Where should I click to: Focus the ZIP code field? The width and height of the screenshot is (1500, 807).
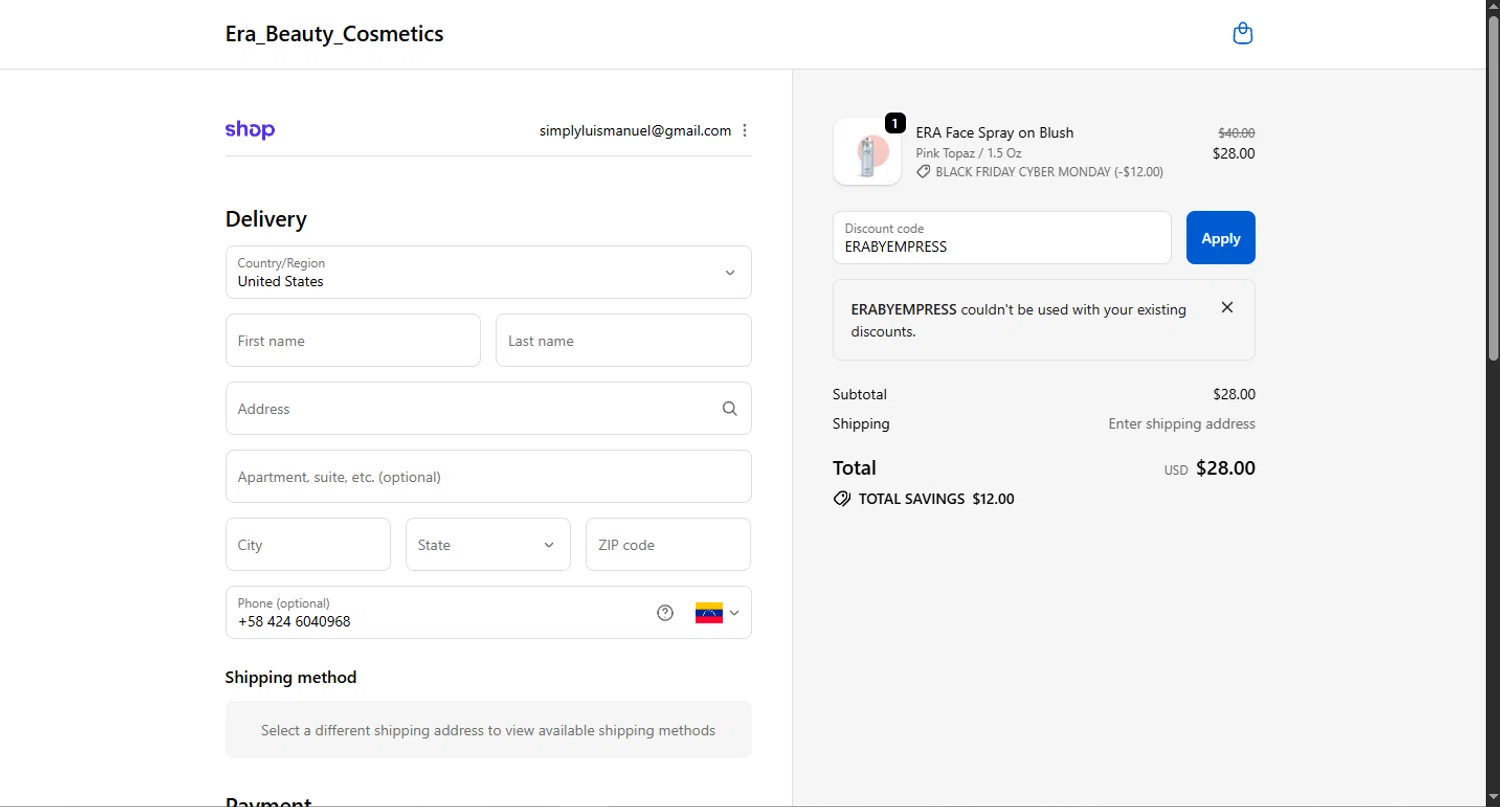(x=668, y=544)
